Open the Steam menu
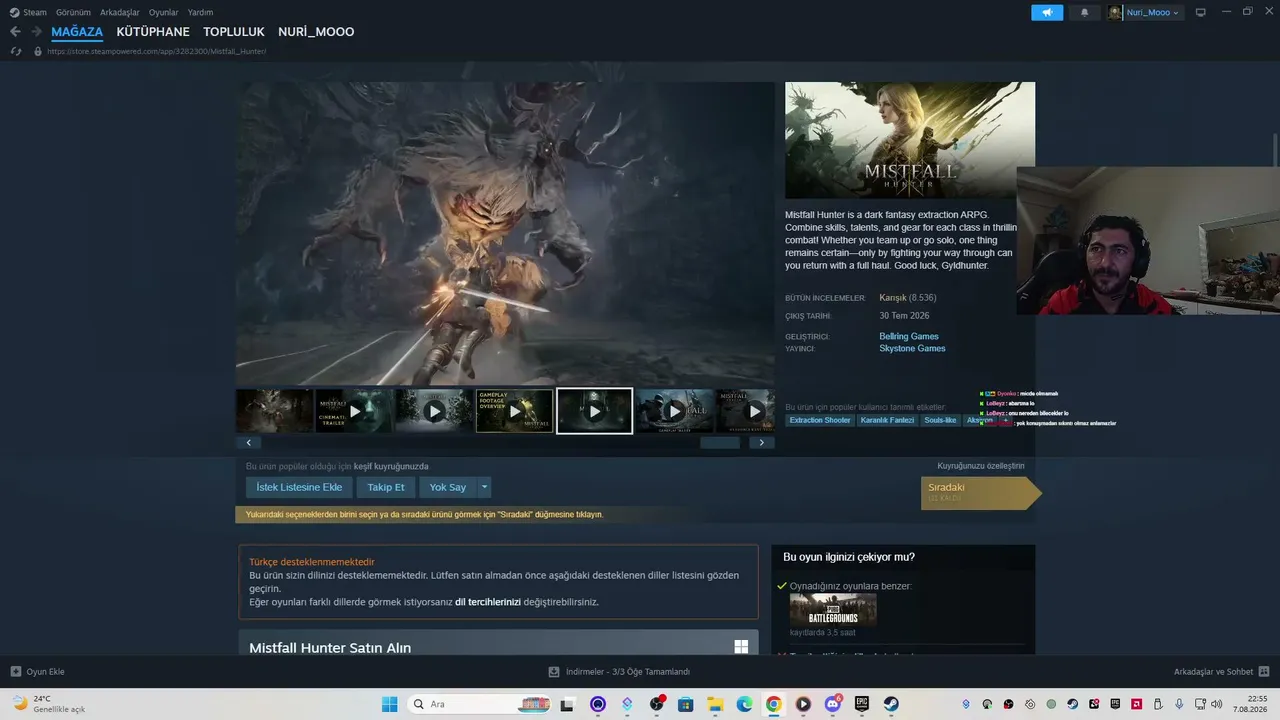 (28, 13)
